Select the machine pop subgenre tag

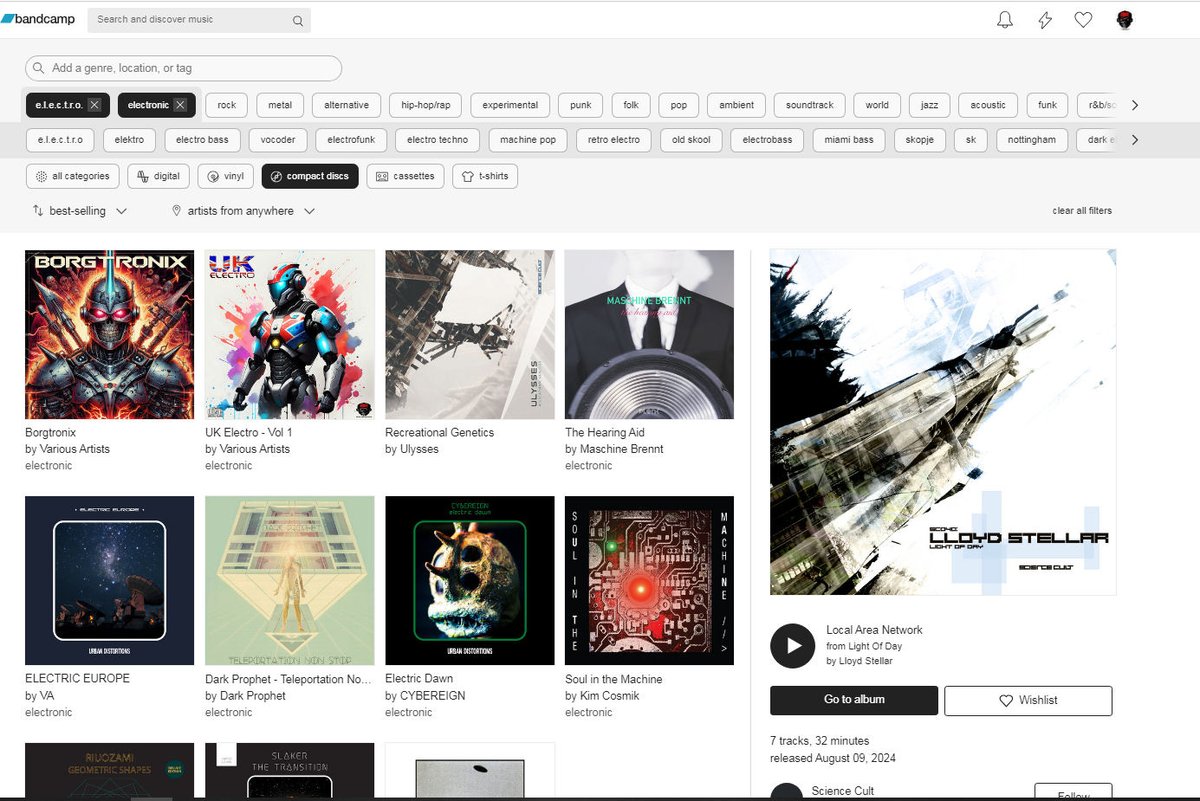528,140
